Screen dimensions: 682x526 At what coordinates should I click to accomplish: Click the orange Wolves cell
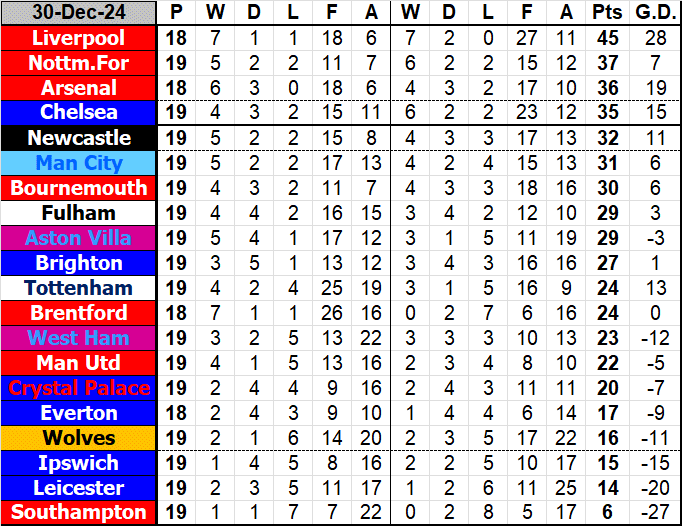pyautogui.click(x=79, y=438)
